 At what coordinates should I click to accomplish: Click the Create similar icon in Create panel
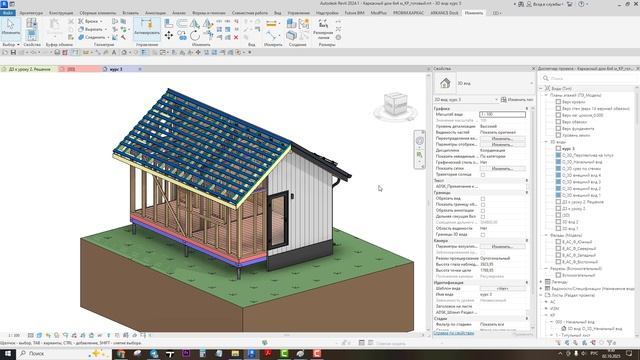pyautogui.click(x=291, y=36)
